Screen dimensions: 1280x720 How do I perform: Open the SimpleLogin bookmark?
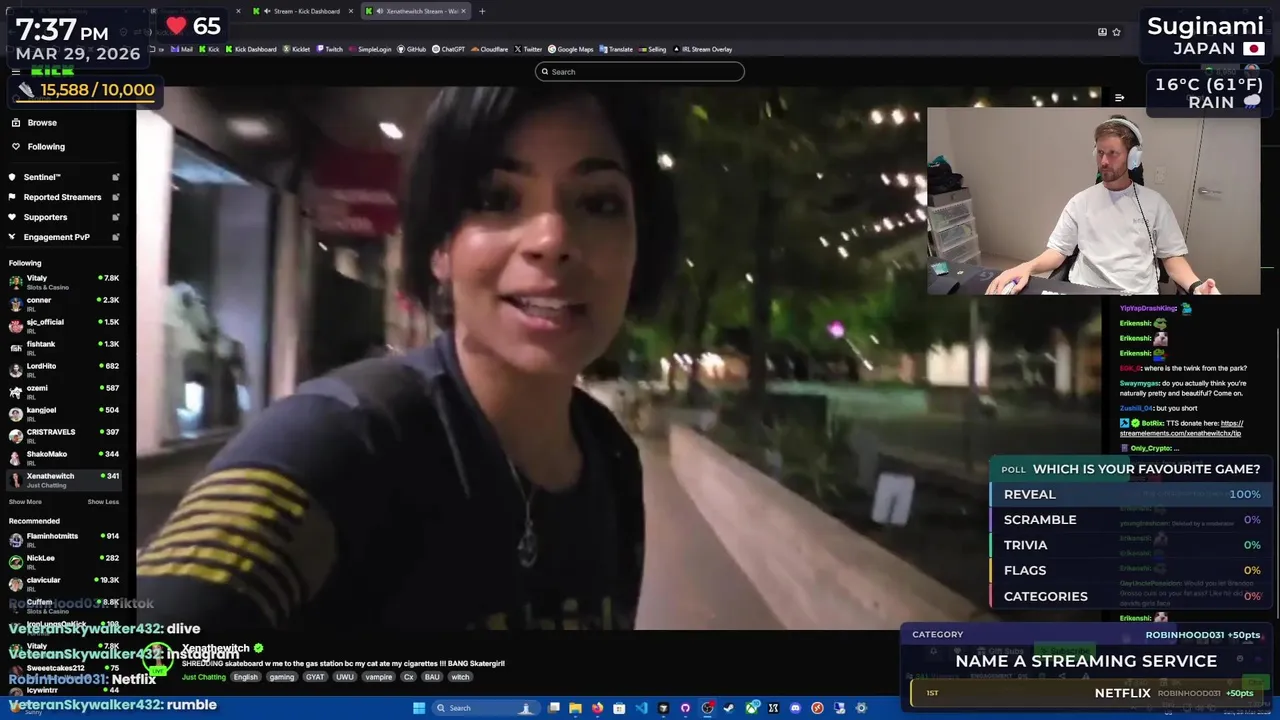point(370,49)
